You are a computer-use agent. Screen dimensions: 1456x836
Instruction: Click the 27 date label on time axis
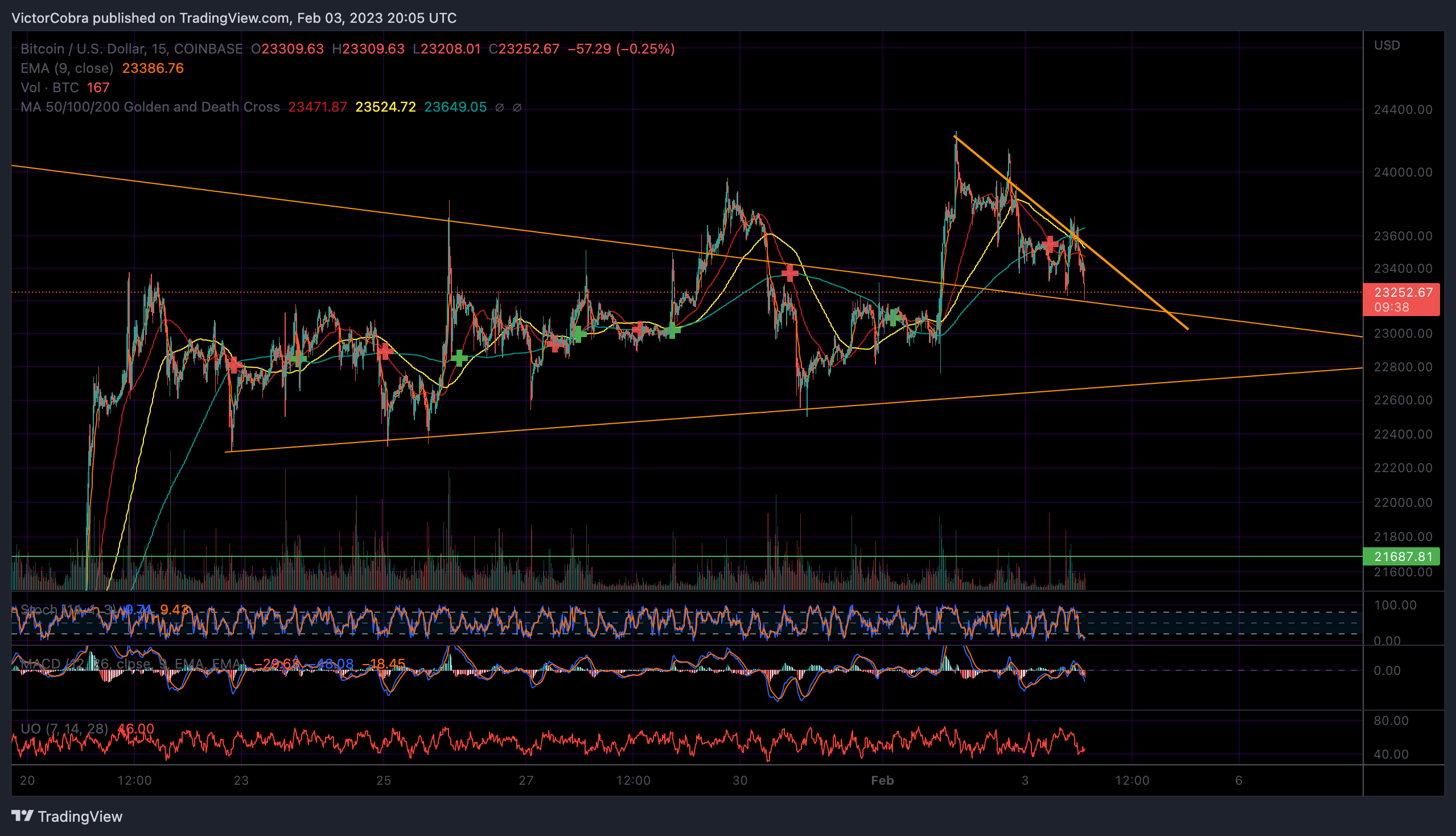526,781
